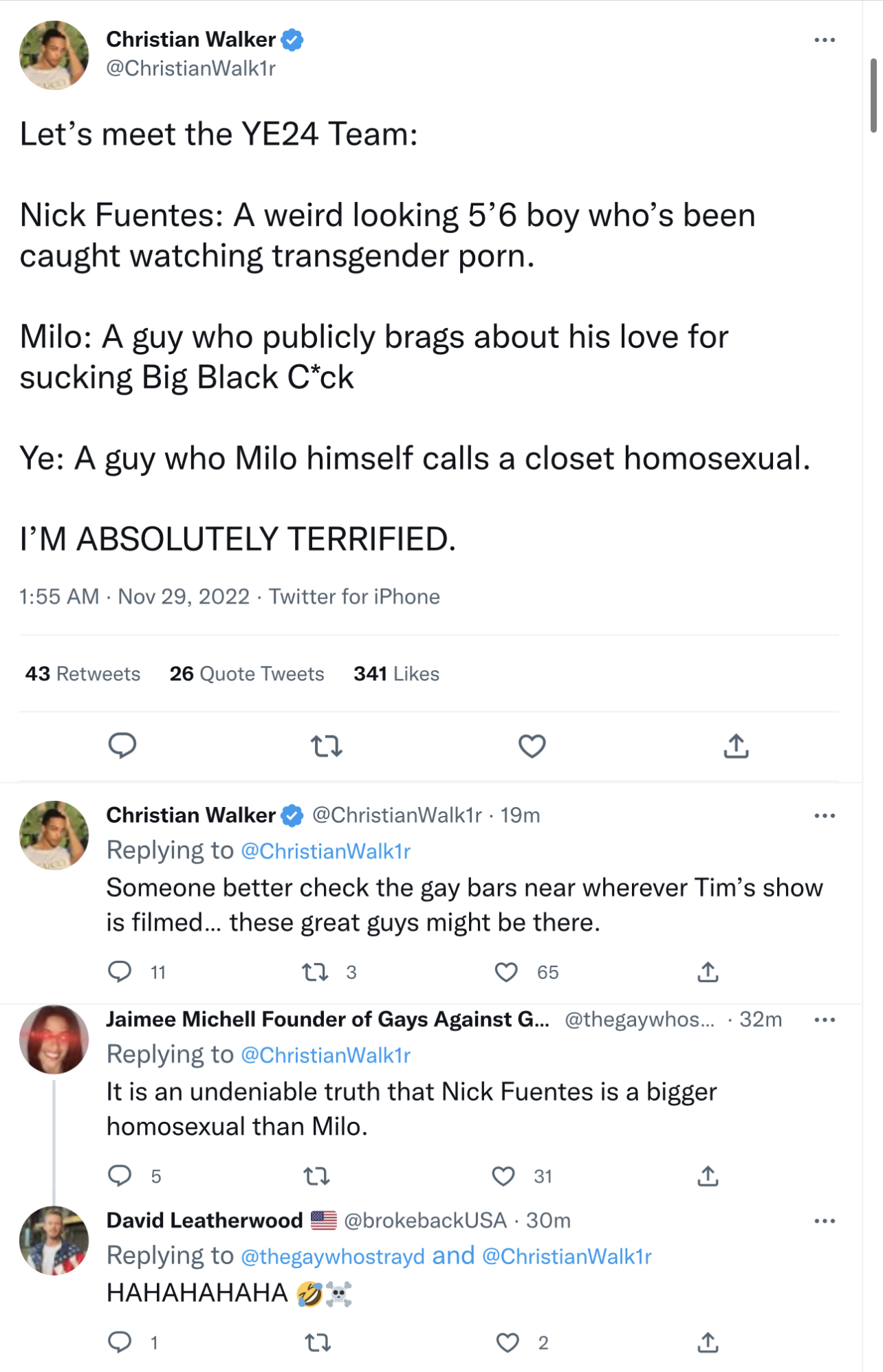Viewport: 883px width, 1372px height.
Task: View the 341 Likes list
Action: tap(396, 674)
